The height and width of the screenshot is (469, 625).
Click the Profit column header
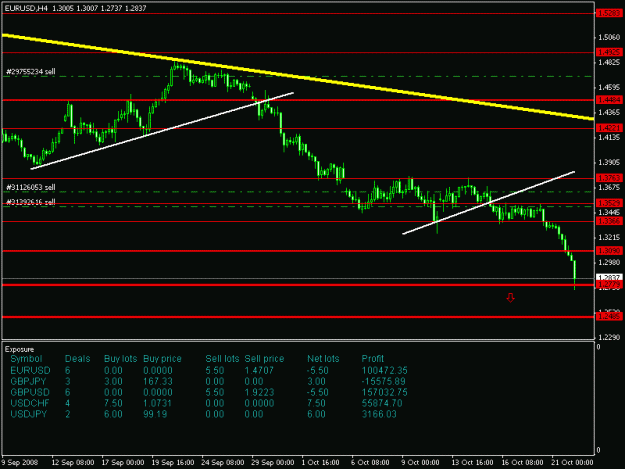click(373, 359)
